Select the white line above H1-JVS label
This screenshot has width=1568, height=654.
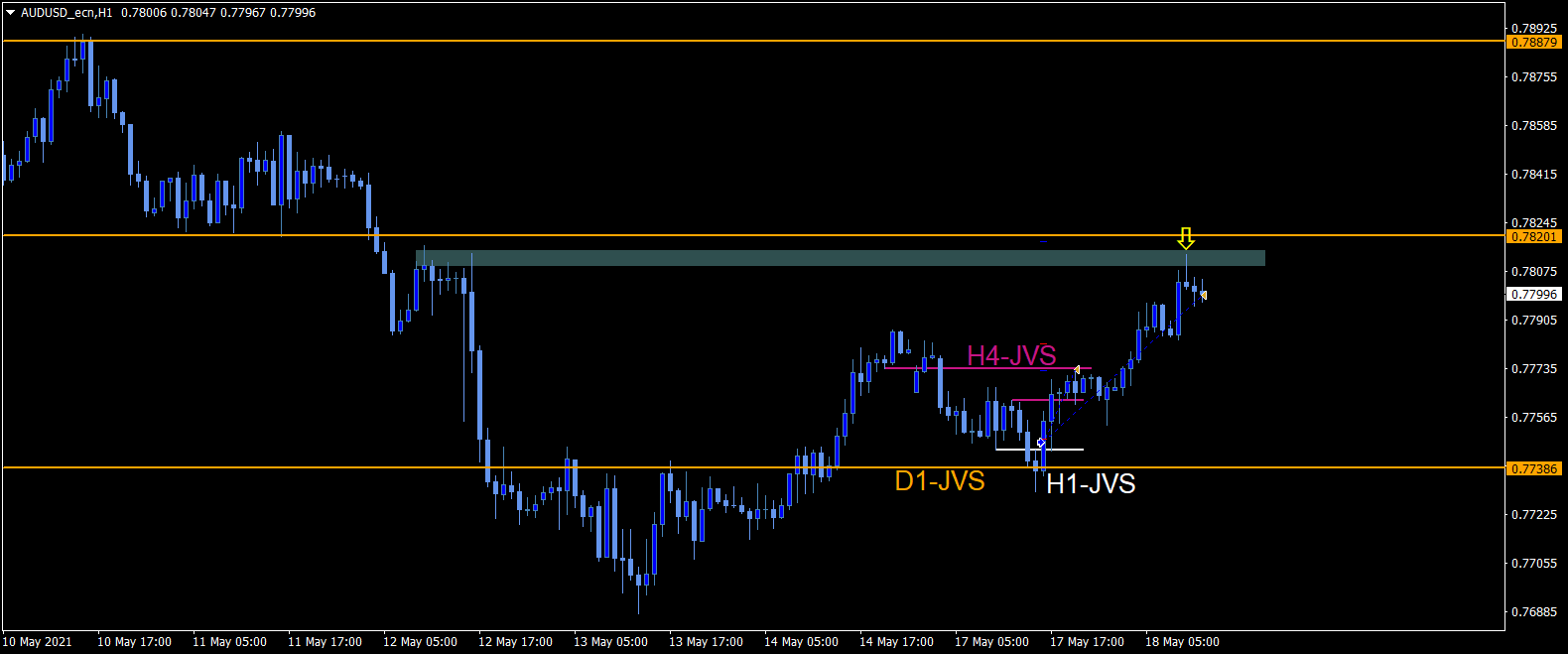click(1039, 450)
